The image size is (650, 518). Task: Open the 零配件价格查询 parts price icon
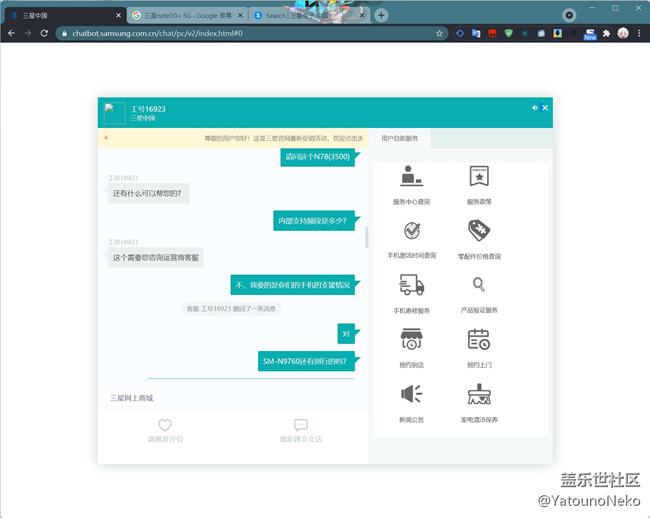pyautogui.click(x=479, y=231)
